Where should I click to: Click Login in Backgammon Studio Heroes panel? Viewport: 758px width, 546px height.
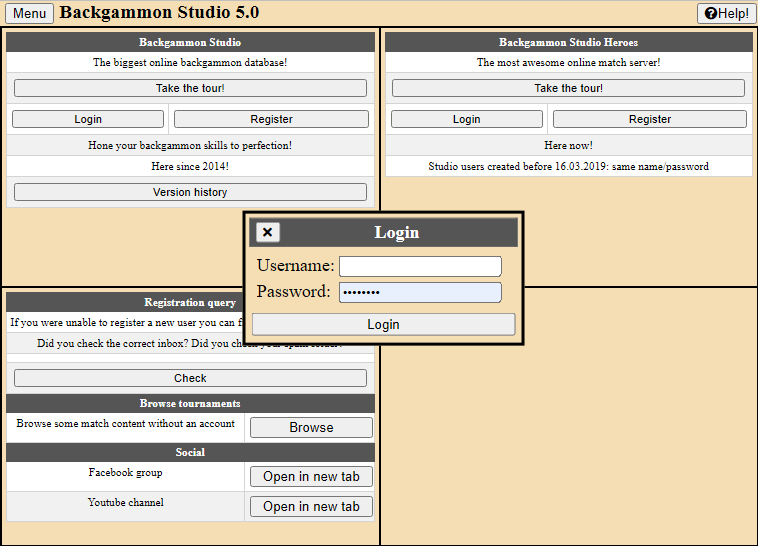pyautogui.click(x=466, y=119)
